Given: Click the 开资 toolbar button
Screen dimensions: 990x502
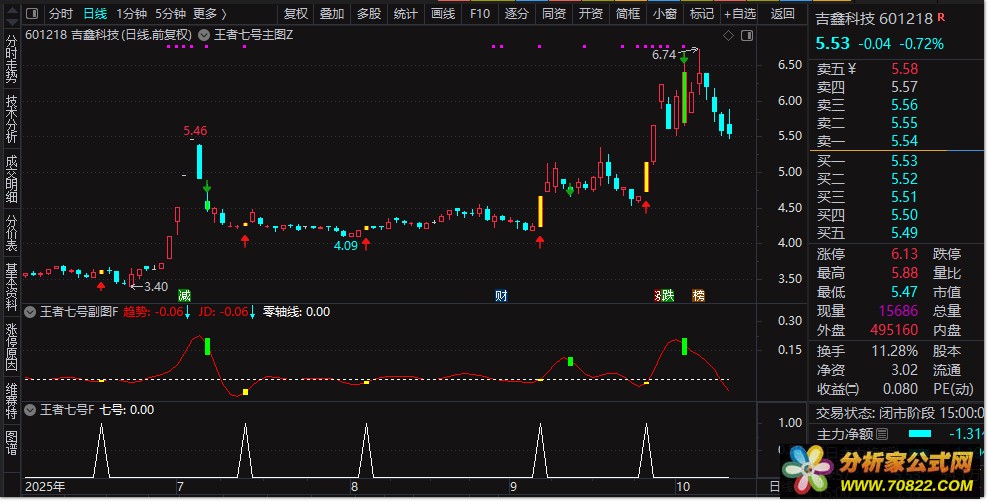Looking at the screenshot, I should 591,13.
